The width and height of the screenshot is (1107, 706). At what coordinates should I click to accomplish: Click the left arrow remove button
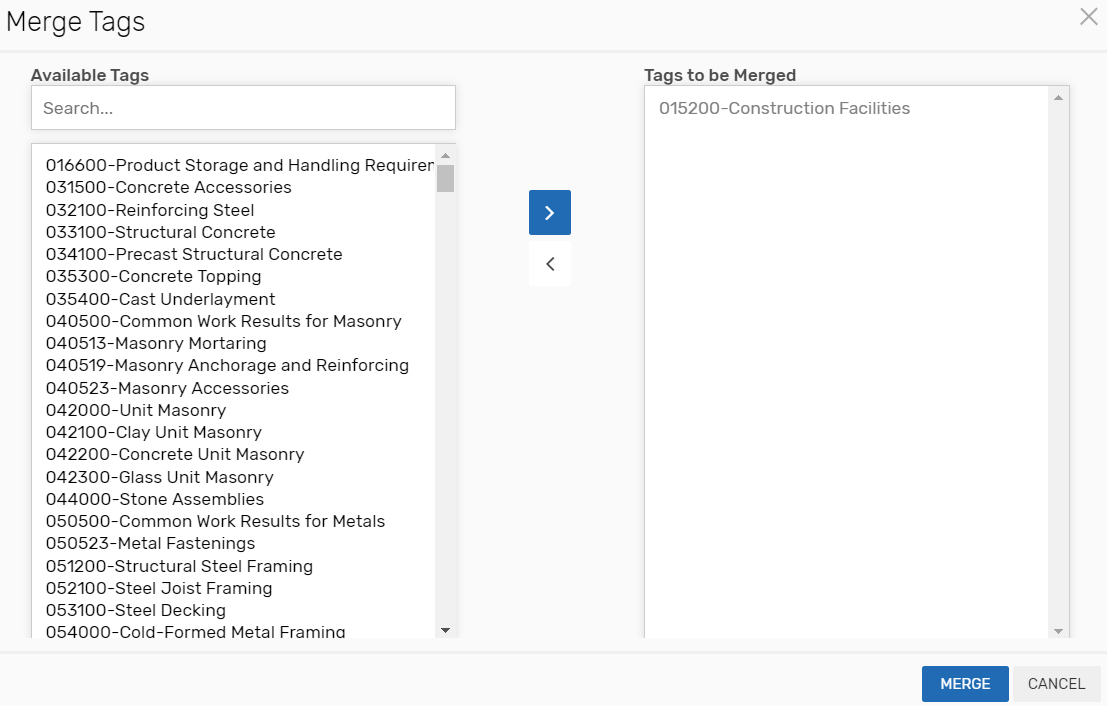[x=549, y=265]
